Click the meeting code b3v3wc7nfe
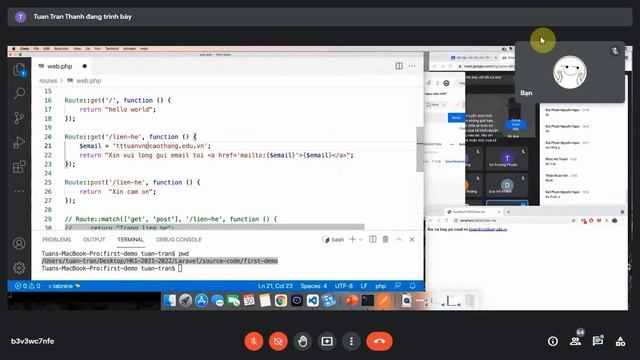The image size is (640, 360). click(33, 341)
